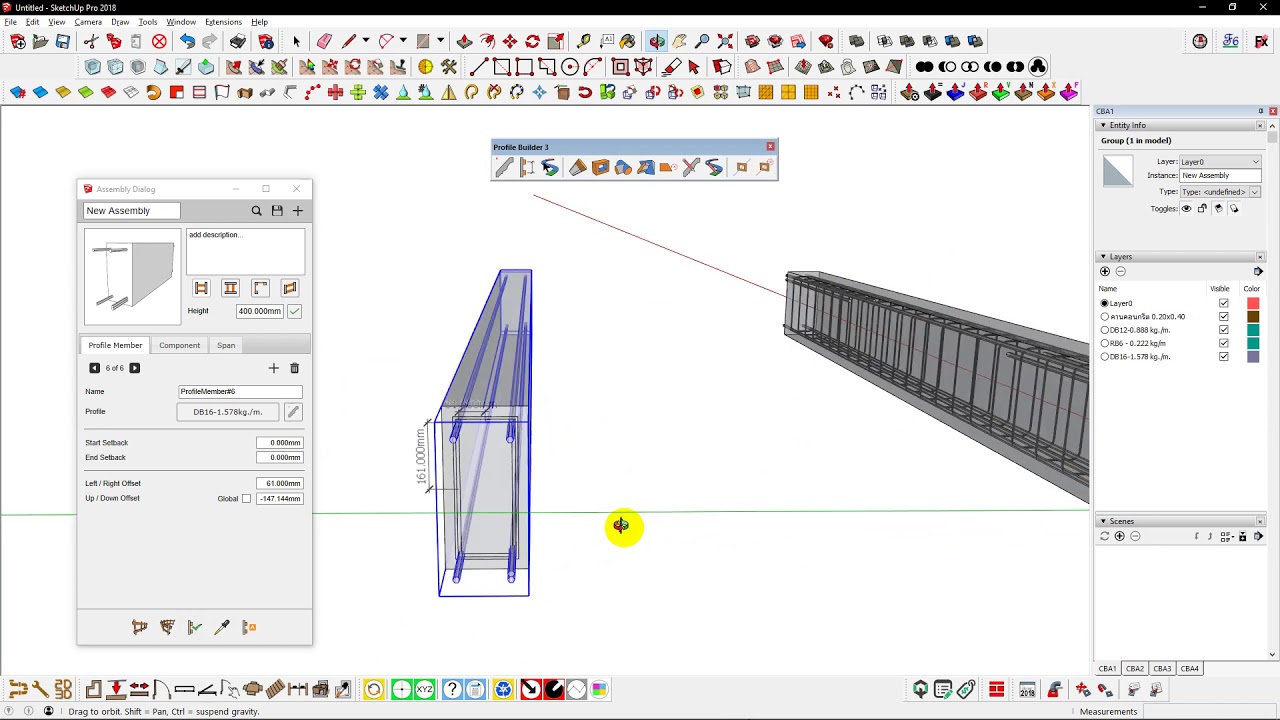Select the Line draw tool

click(x=478, y=67)
